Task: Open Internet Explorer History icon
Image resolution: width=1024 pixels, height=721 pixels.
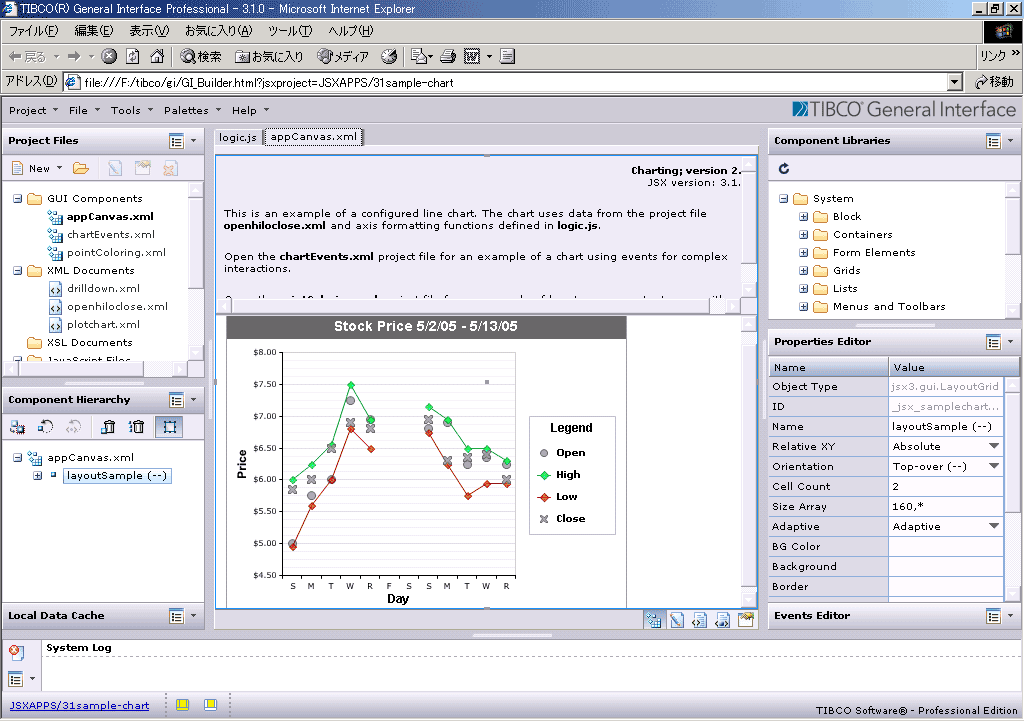Action: coord(389,56)
